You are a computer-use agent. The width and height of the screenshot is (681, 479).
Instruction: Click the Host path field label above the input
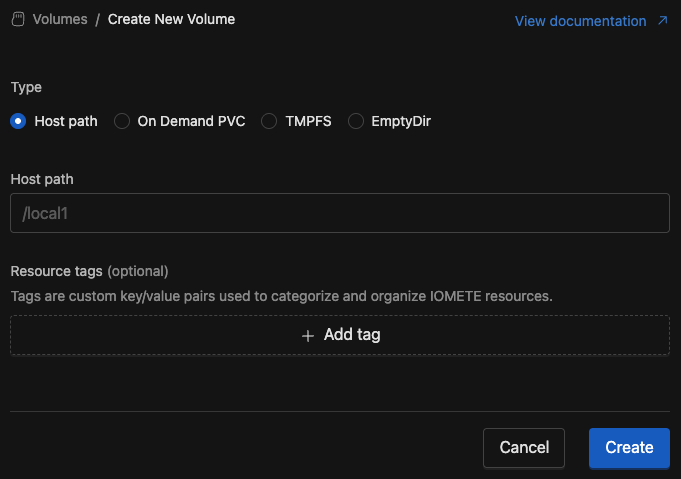(42, 179)
